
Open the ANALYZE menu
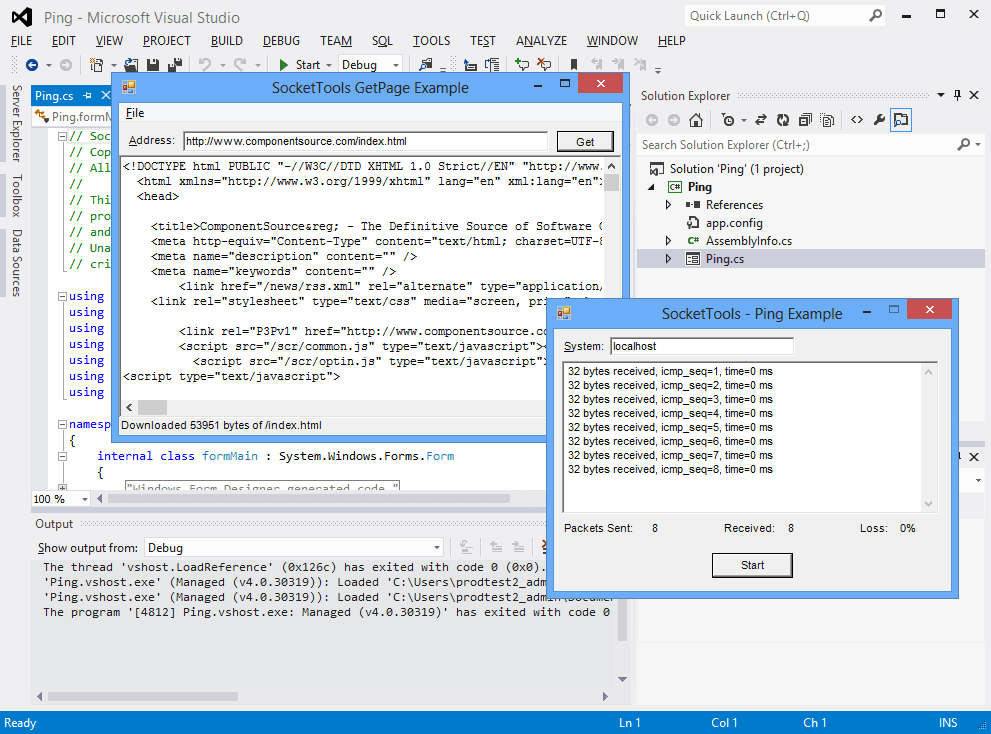point(541,40)
